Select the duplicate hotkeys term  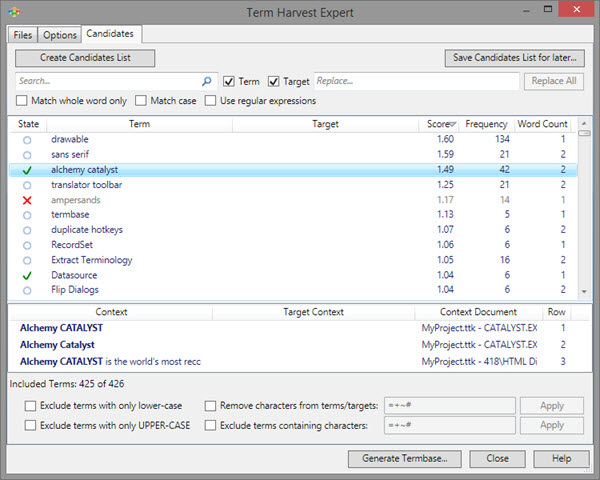87,230
